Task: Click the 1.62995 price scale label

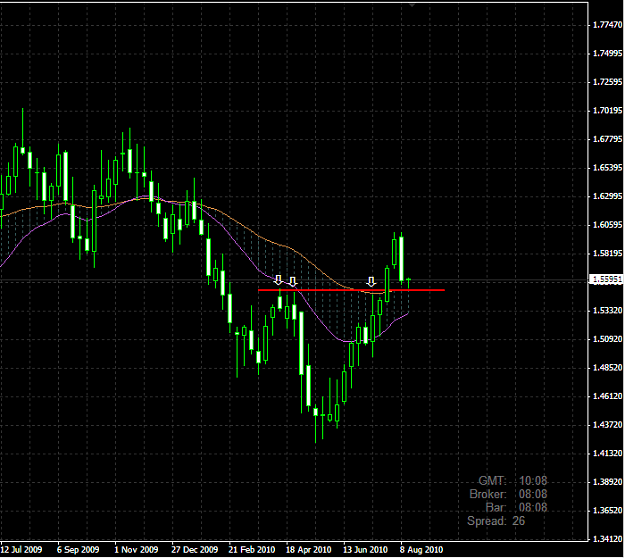Action: pos(607,196)
